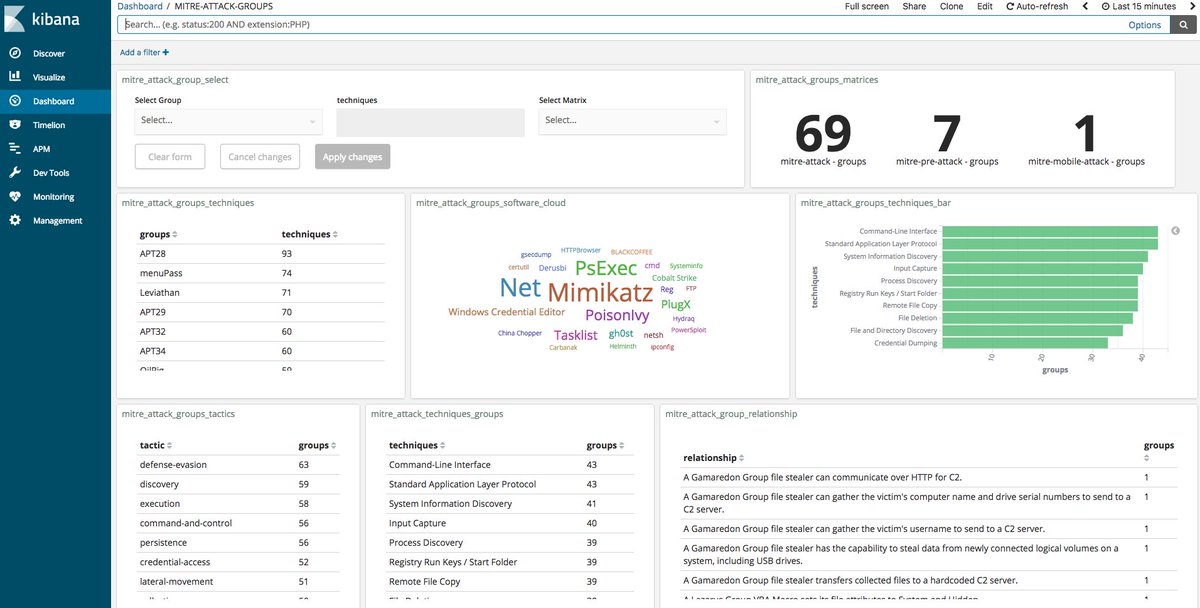
Task: Click the credential-access tactic row
Action: click(238, 562)
